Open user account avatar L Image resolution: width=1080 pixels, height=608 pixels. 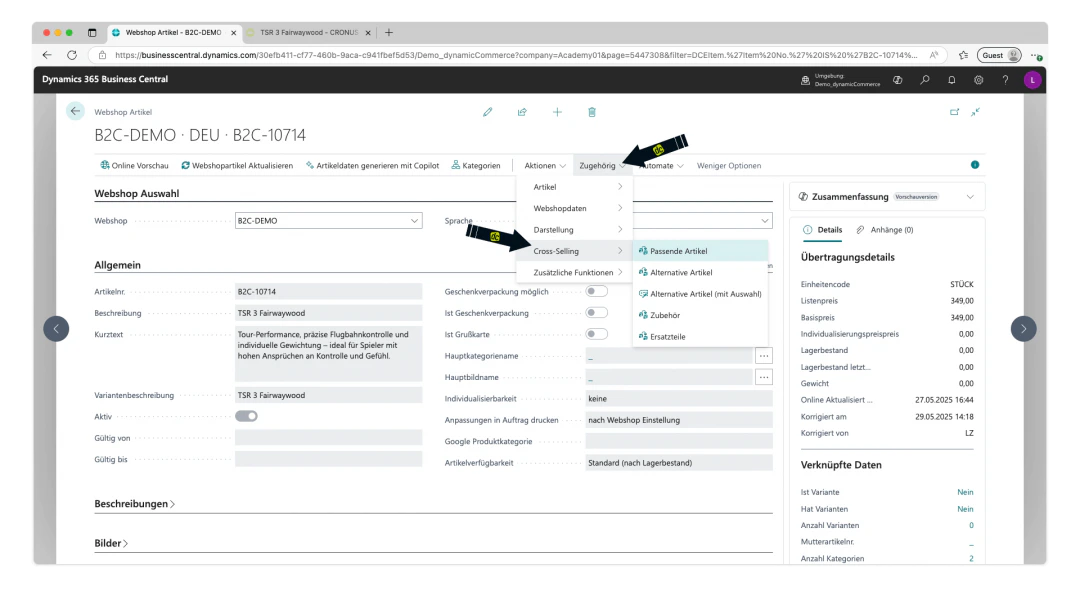pyautogui.click(x=1032, y=80)
